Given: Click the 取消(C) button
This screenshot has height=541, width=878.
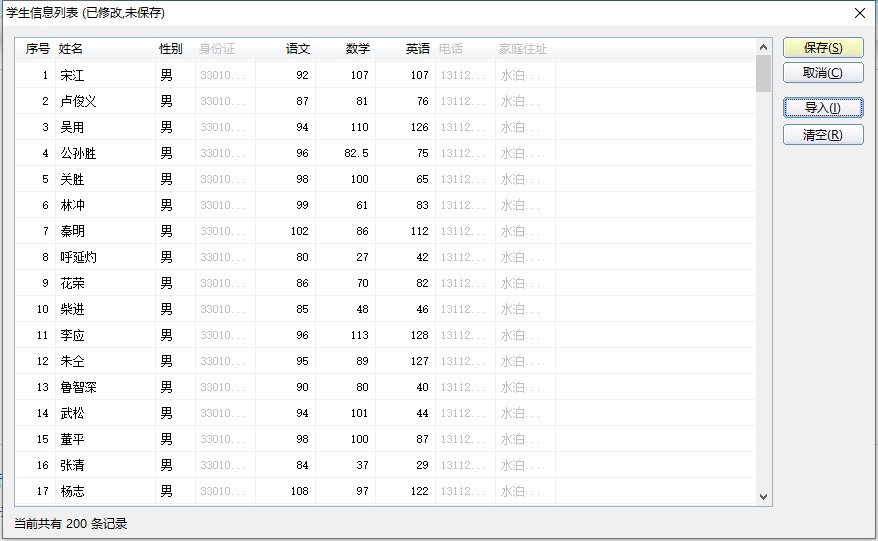Looking at the screenshot, I should tap(823, 73).
